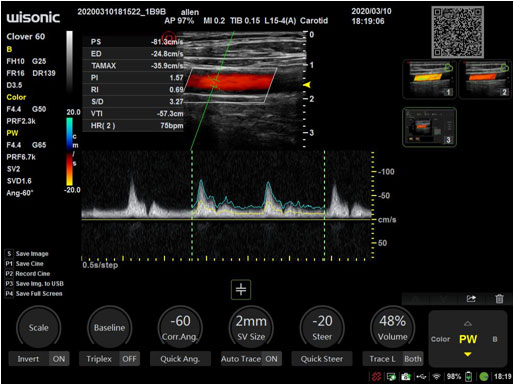Click the red network disconnected icon

tap(376, 377)
